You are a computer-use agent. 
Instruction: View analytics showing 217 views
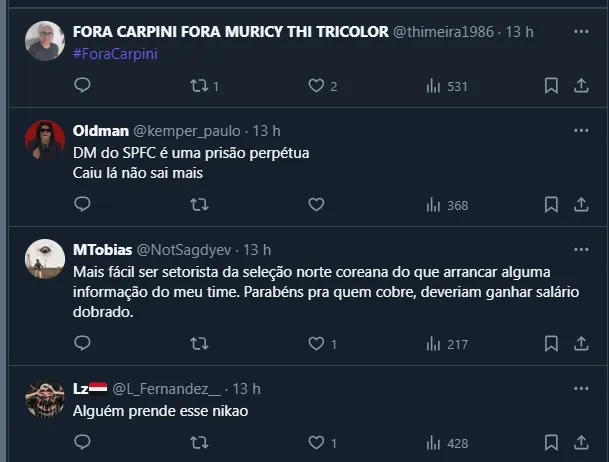pyautogui.click(x=447, y=344)
